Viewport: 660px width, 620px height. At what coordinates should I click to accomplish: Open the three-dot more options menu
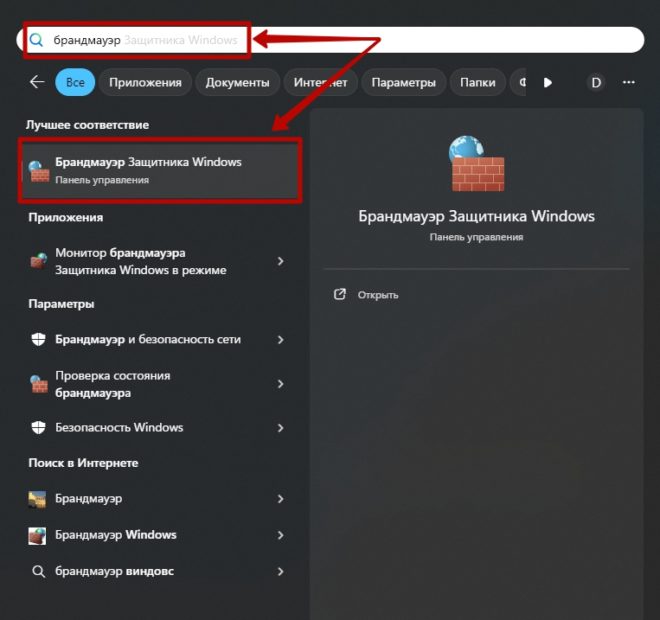point(628,82)
